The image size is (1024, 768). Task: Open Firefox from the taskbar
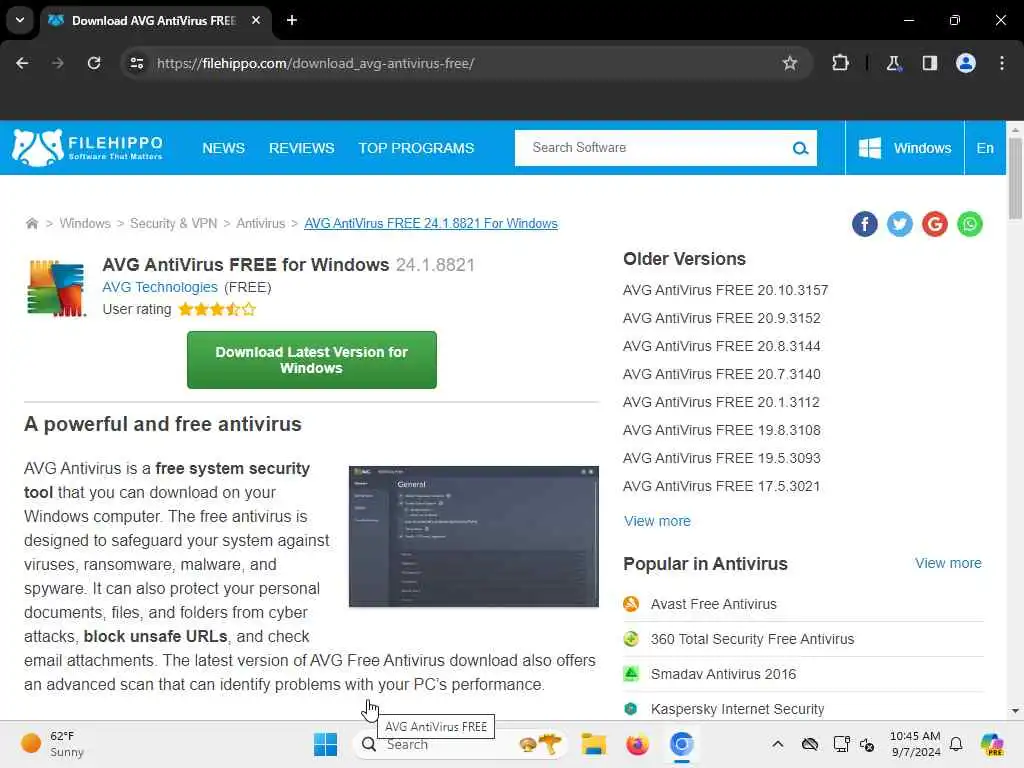pyautogui.click(x=637, y=744)
